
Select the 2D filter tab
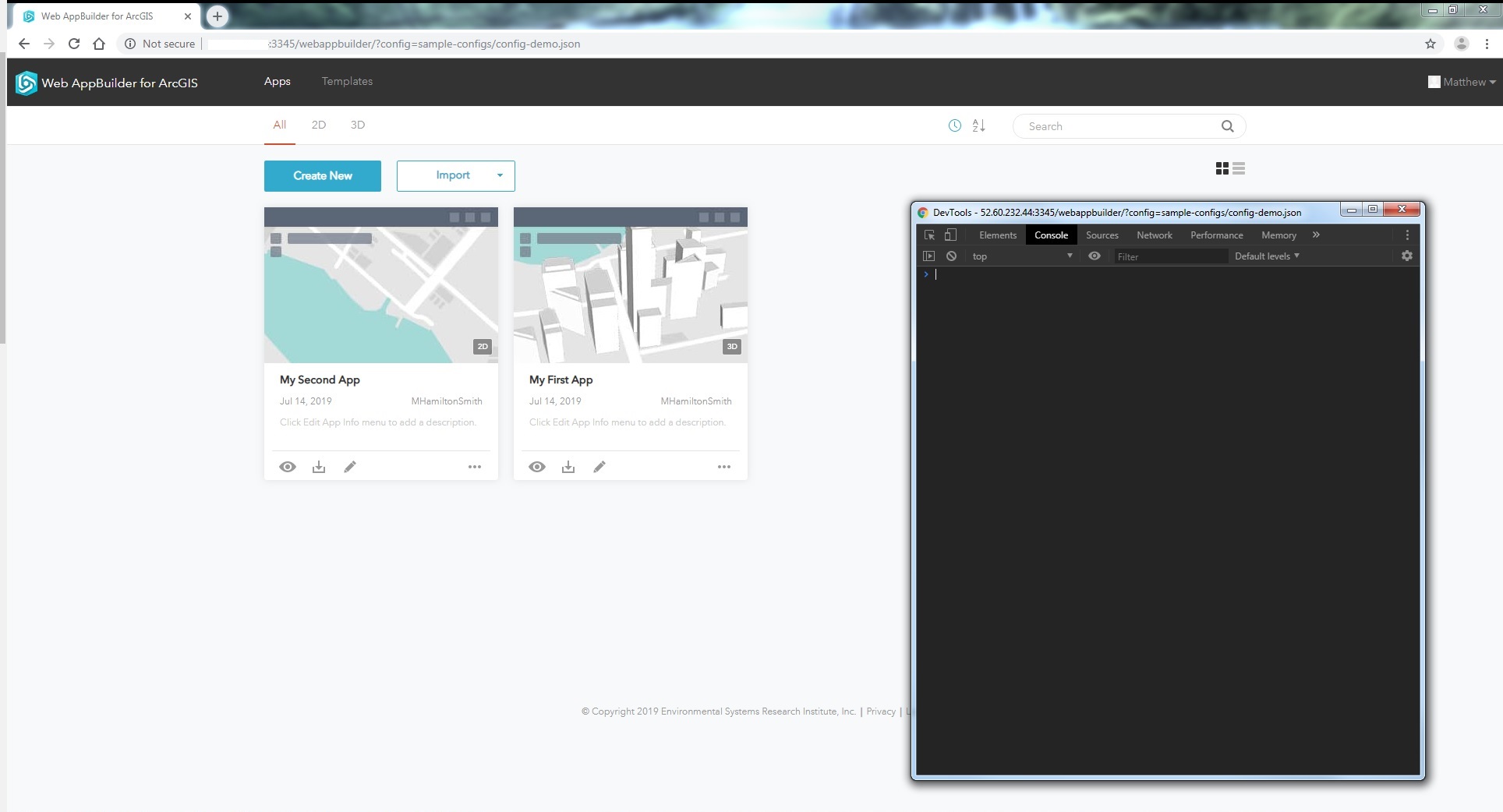click(319, 125)
